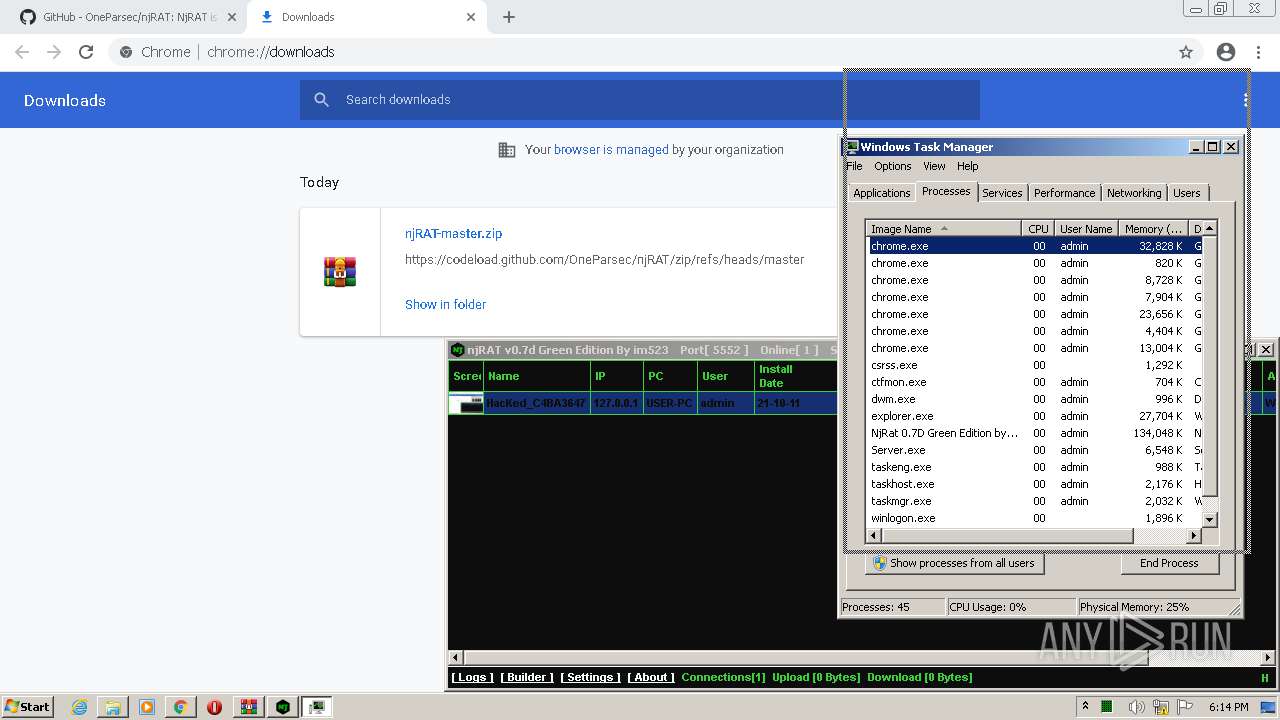Open the njRAT Builder

click(x=527, y=677)
